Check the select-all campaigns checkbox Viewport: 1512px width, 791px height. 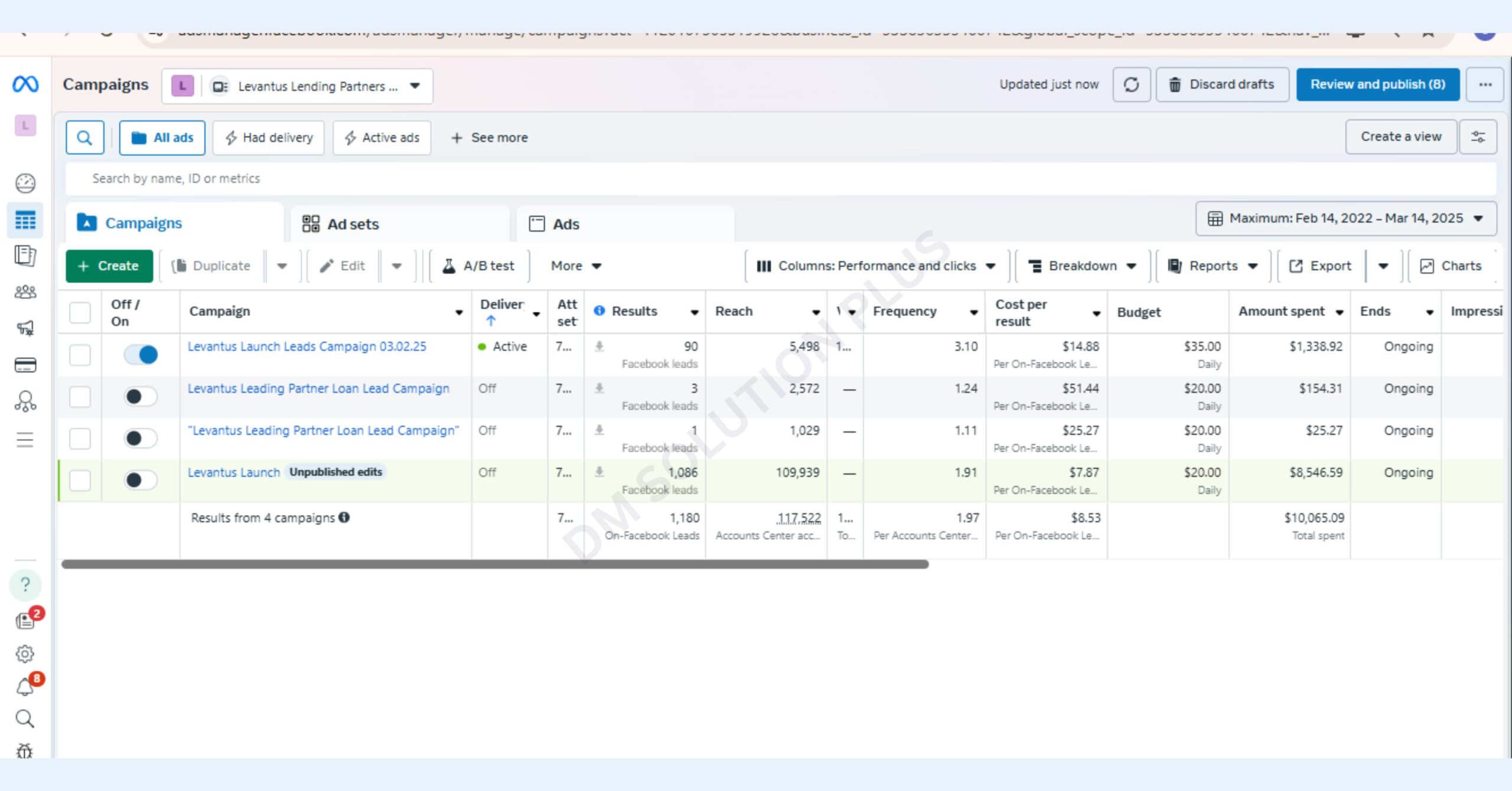80,312
